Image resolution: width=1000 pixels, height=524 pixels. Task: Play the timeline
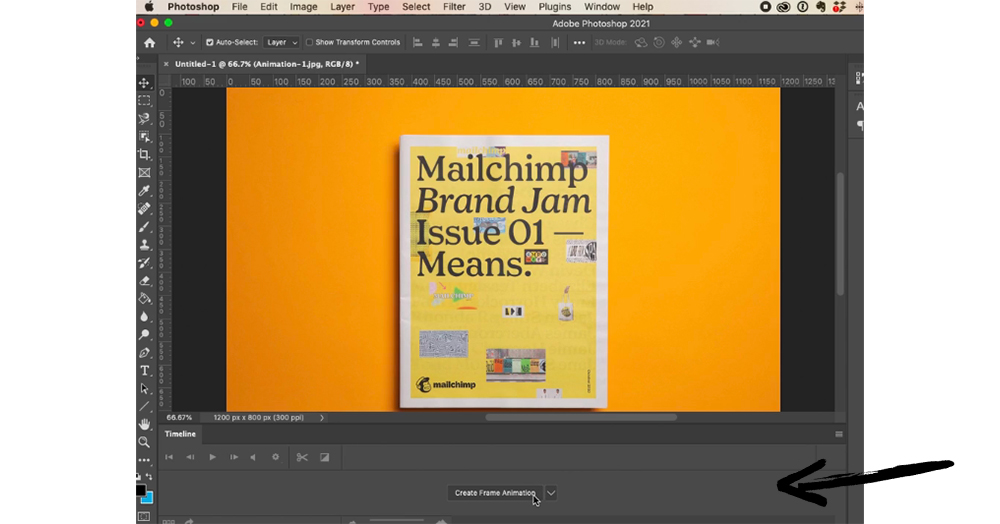click(212, 457)
